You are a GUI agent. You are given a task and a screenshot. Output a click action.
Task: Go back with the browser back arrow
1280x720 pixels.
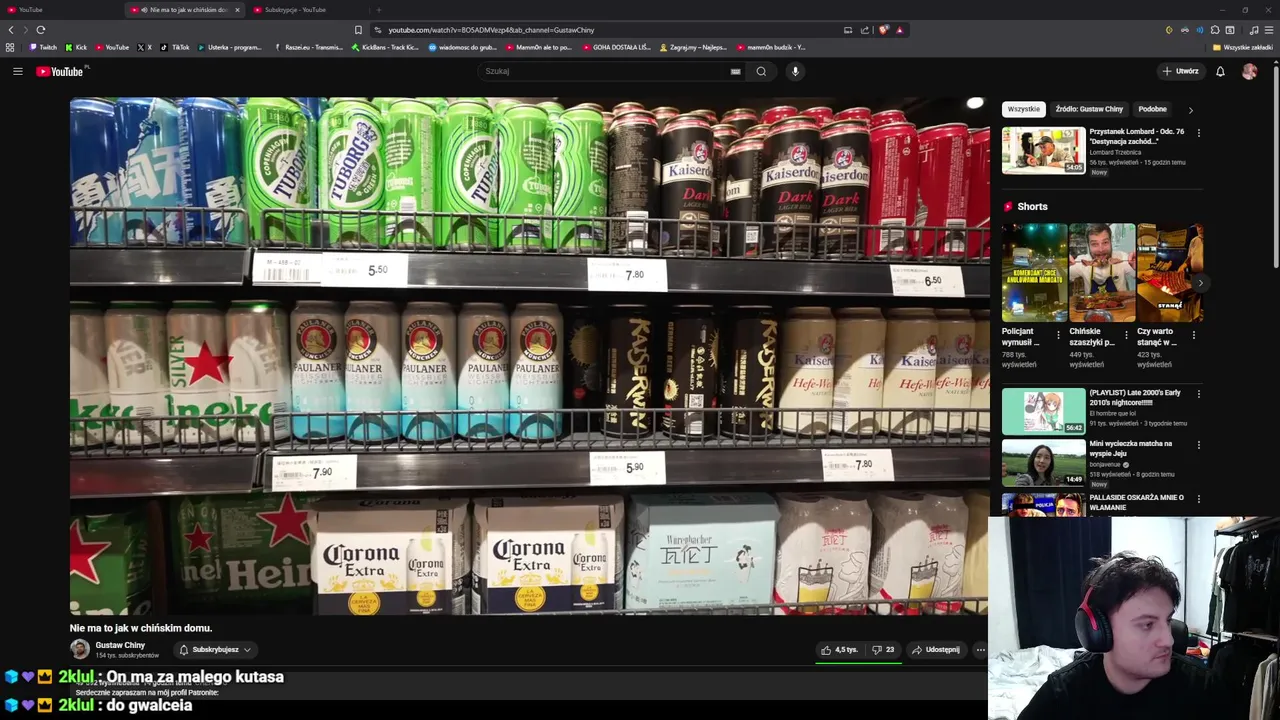tap(11, 30)
